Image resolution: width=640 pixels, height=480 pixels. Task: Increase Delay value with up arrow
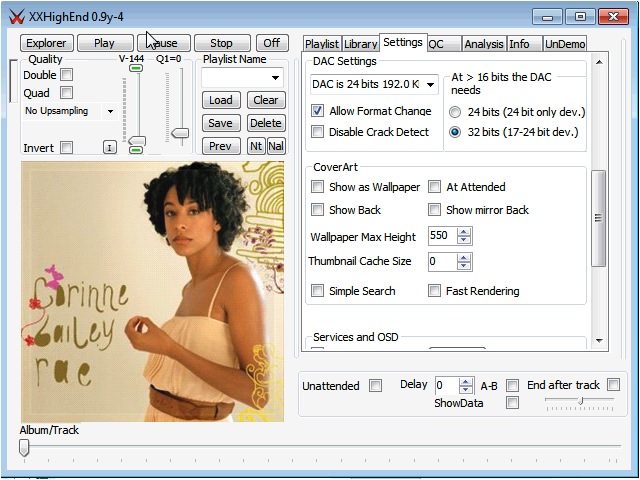click(x=466, y=382)
